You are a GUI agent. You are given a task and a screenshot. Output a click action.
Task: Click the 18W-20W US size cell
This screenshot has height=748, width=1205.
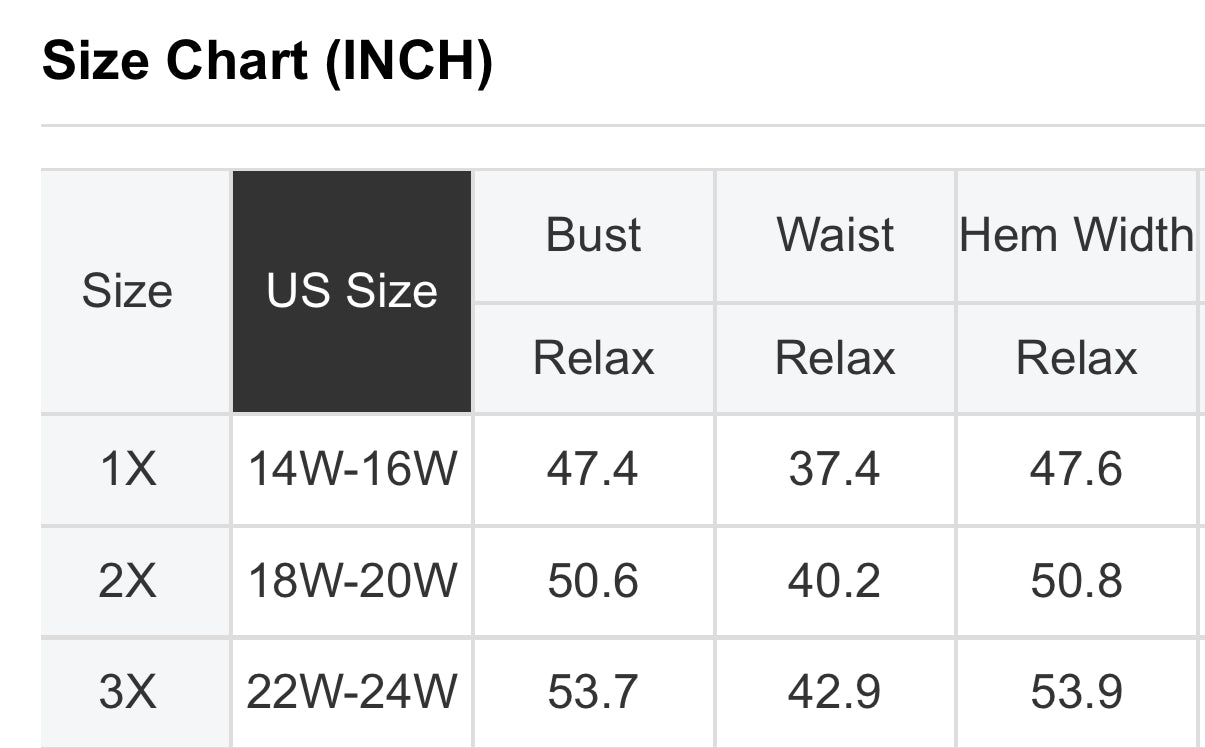352,581
